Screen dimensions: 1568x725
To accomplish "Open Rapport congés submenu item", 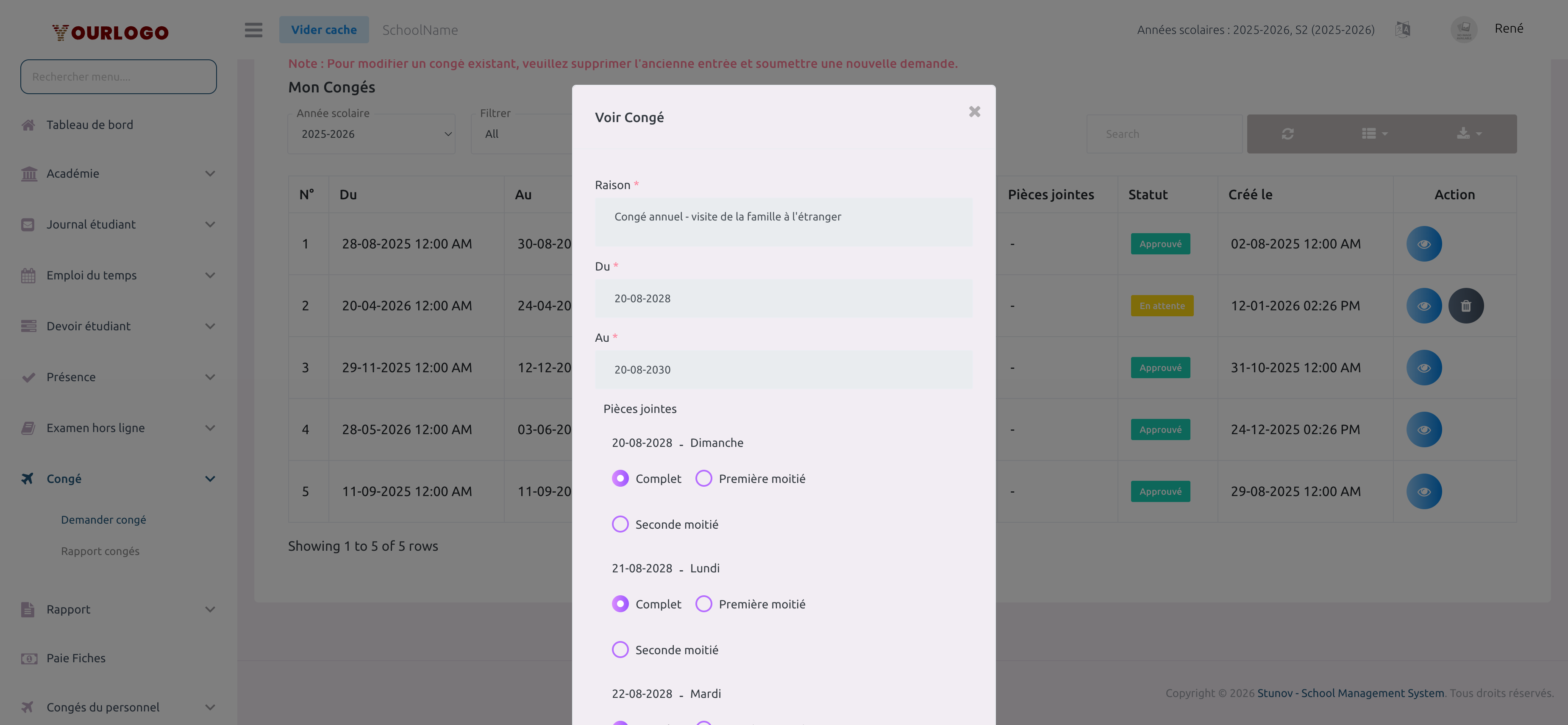I will click(x=100, y=551).
